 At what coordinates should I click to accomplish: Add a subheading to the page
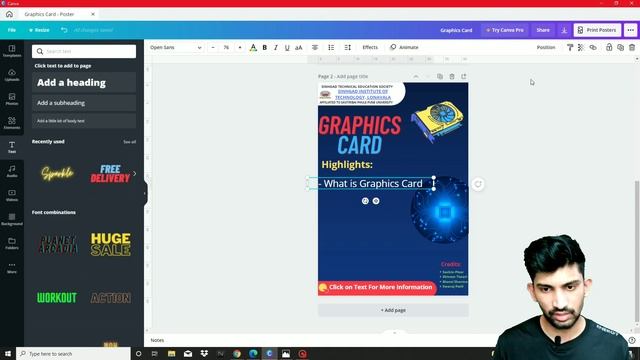(x=84, y=103)
